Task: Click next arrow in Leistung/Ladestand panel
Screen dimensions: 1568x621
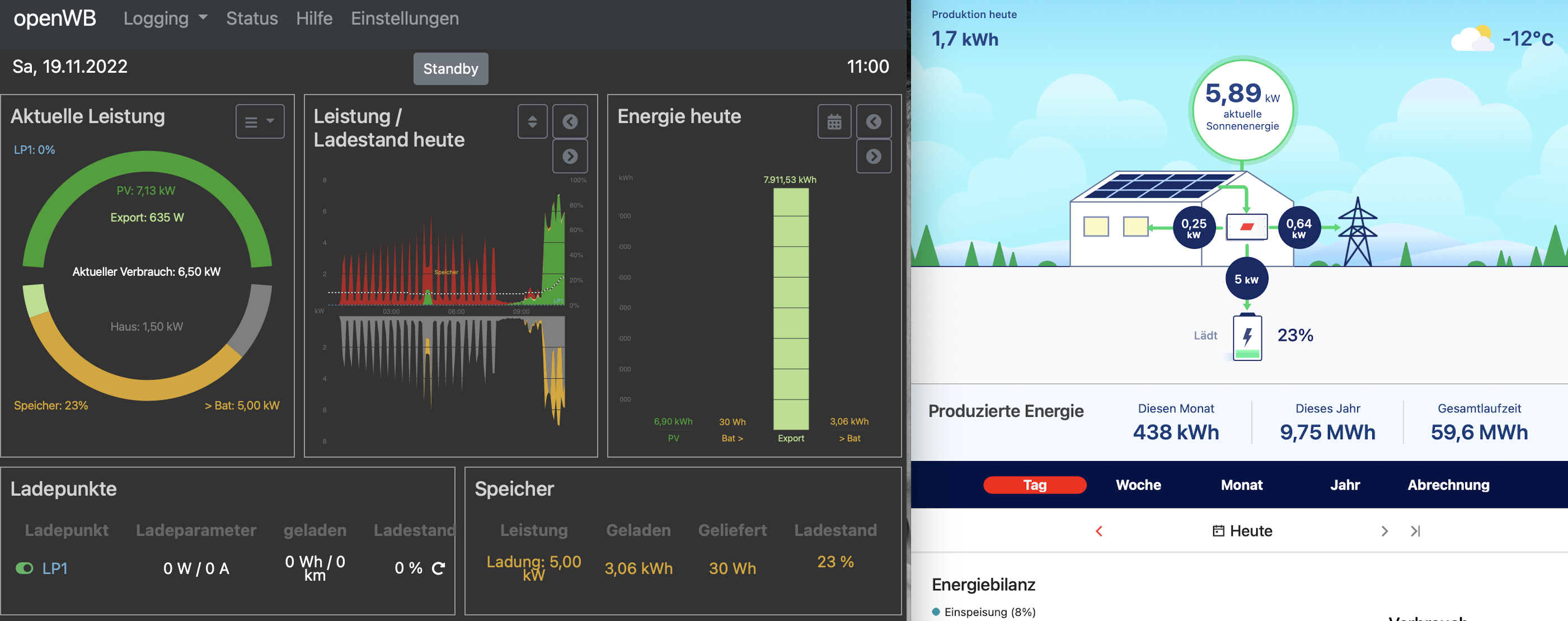Action: 570,157
